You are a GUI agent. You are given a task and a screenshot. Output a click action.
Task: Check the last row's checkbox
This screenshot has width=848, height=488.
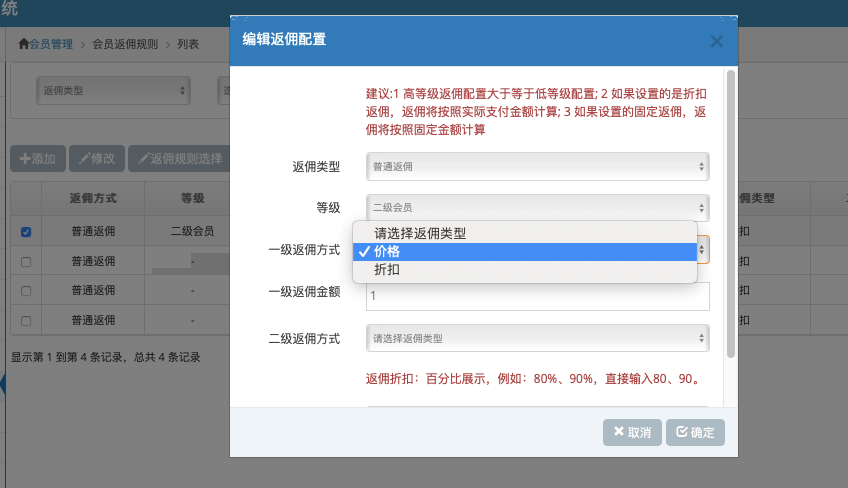tap(26, 321)
